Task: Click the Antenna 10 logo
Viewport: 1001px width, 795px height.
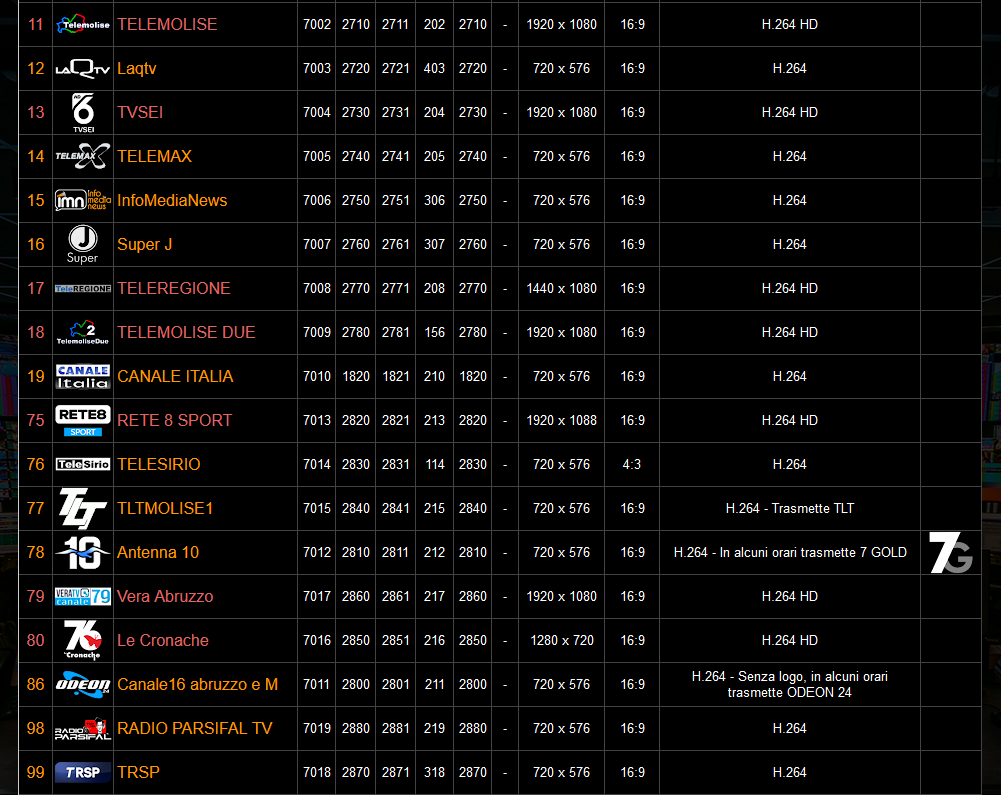Action: 83,552
